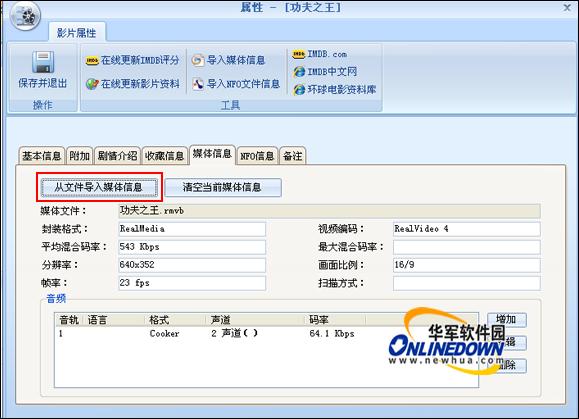Click the IMDB icon for updating IMDB rating online
This screenshot has height=419, width=579.
click(x=92, y=60)
